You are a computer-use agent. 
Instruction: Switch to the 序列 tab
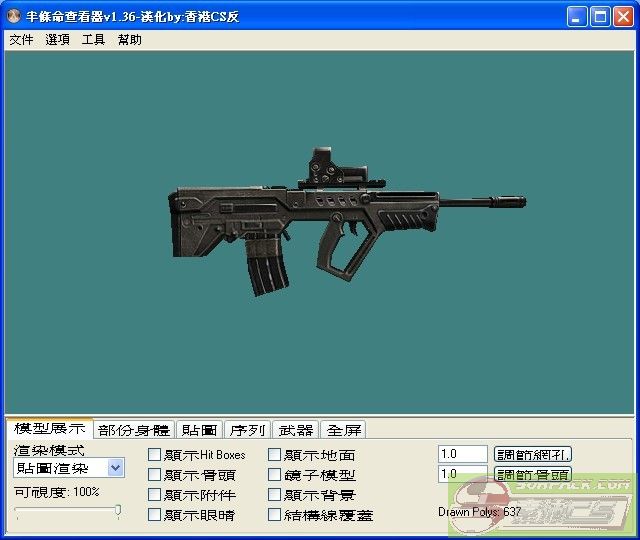(247, 430)
